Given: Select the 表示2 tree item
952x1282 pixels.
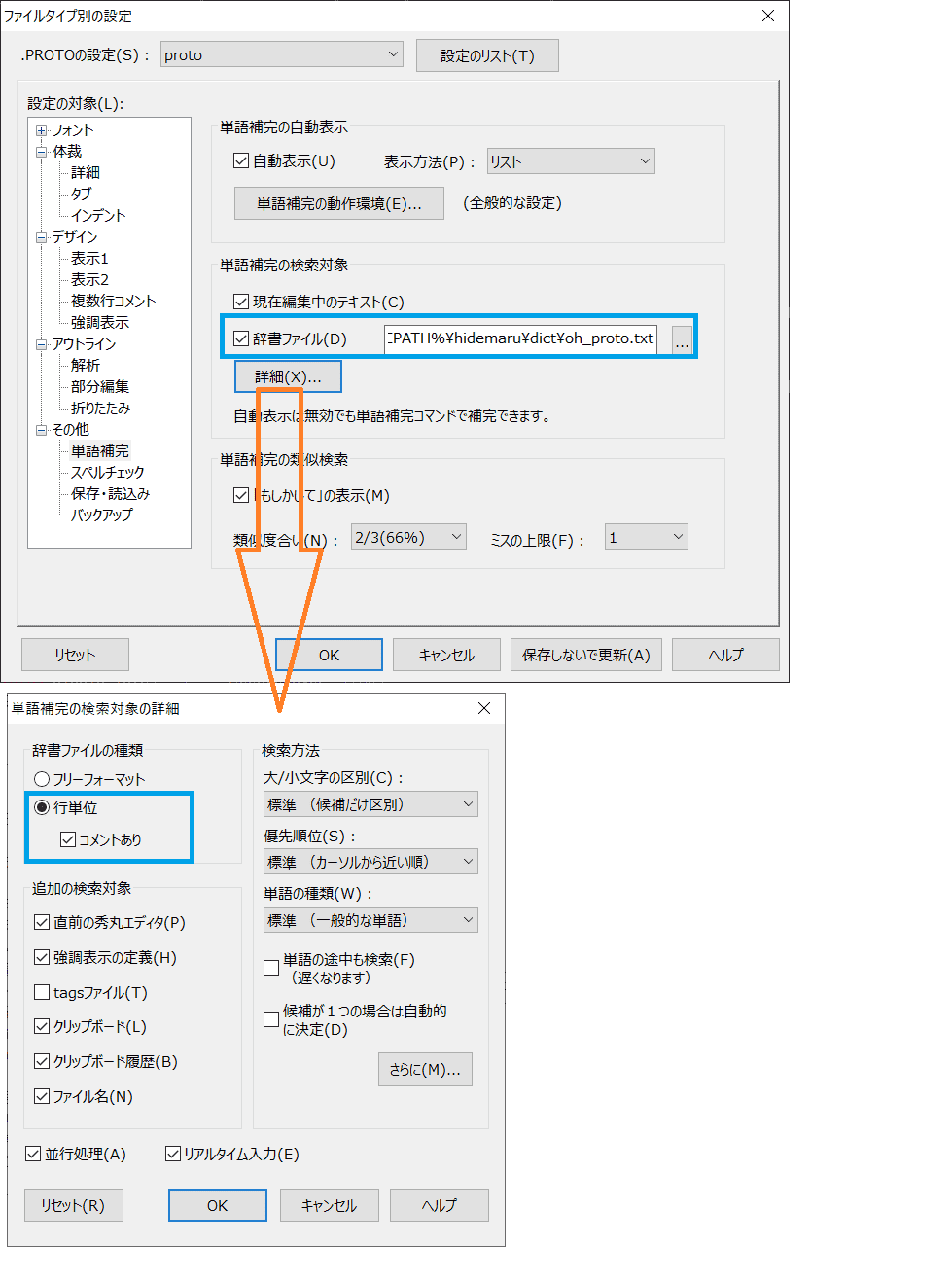Looking at the screenshot, I should (x=89, y=280).
